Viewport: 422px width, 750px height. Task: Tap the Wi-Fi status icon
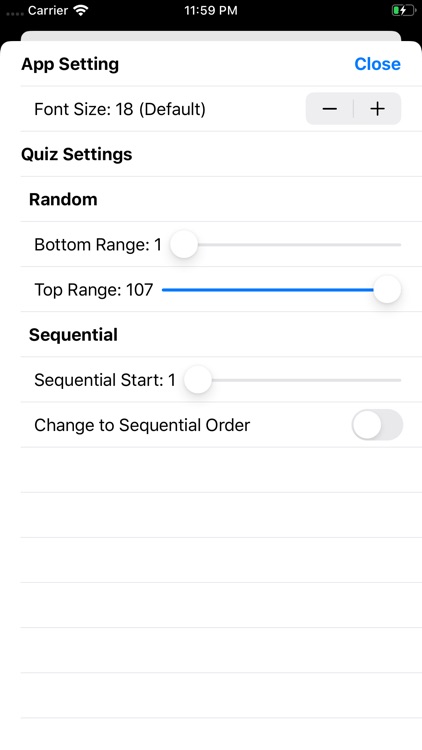[x=82, y=11]
